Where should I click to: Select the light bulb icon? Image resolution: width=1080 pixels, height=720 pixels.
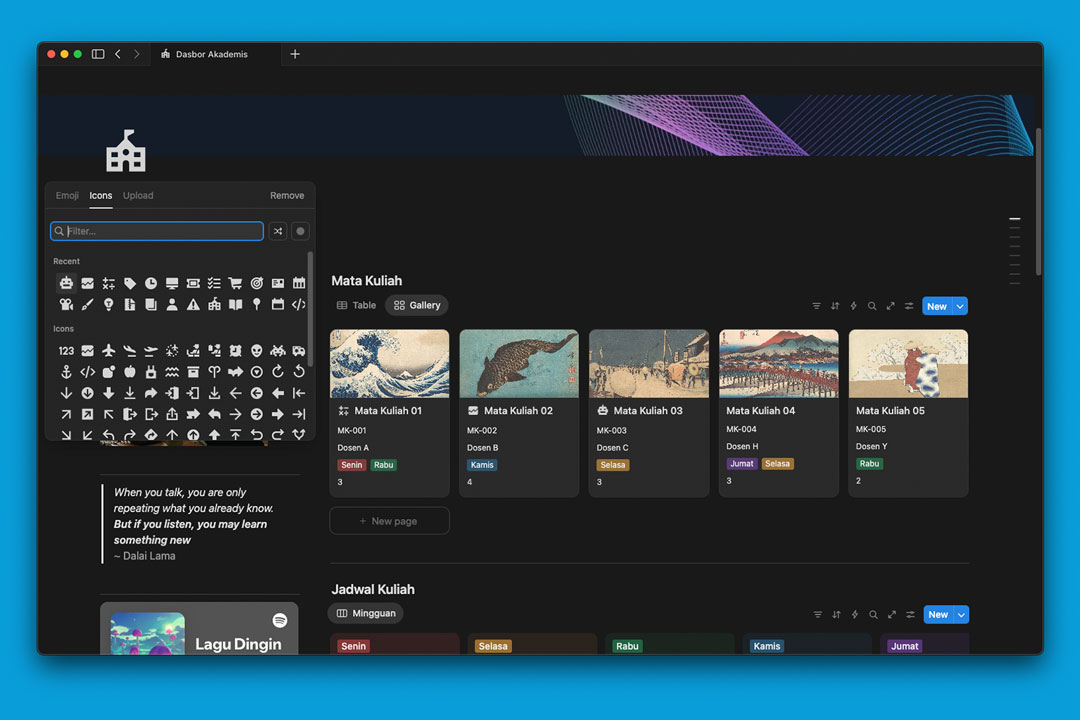(108, 304)
